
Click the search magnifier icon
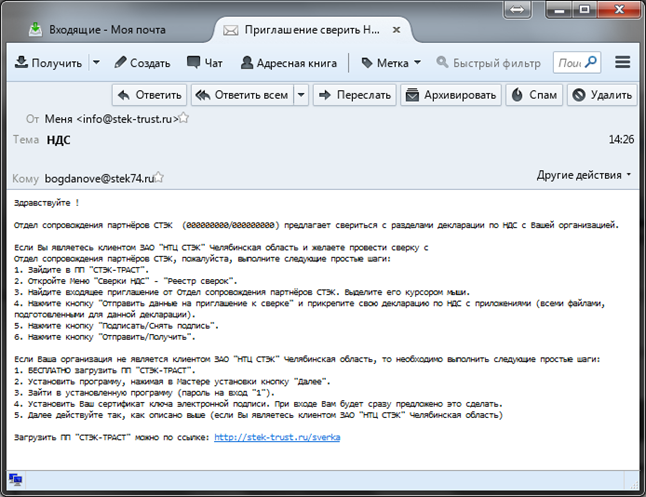pyautogui.click(x=591, y=62)
